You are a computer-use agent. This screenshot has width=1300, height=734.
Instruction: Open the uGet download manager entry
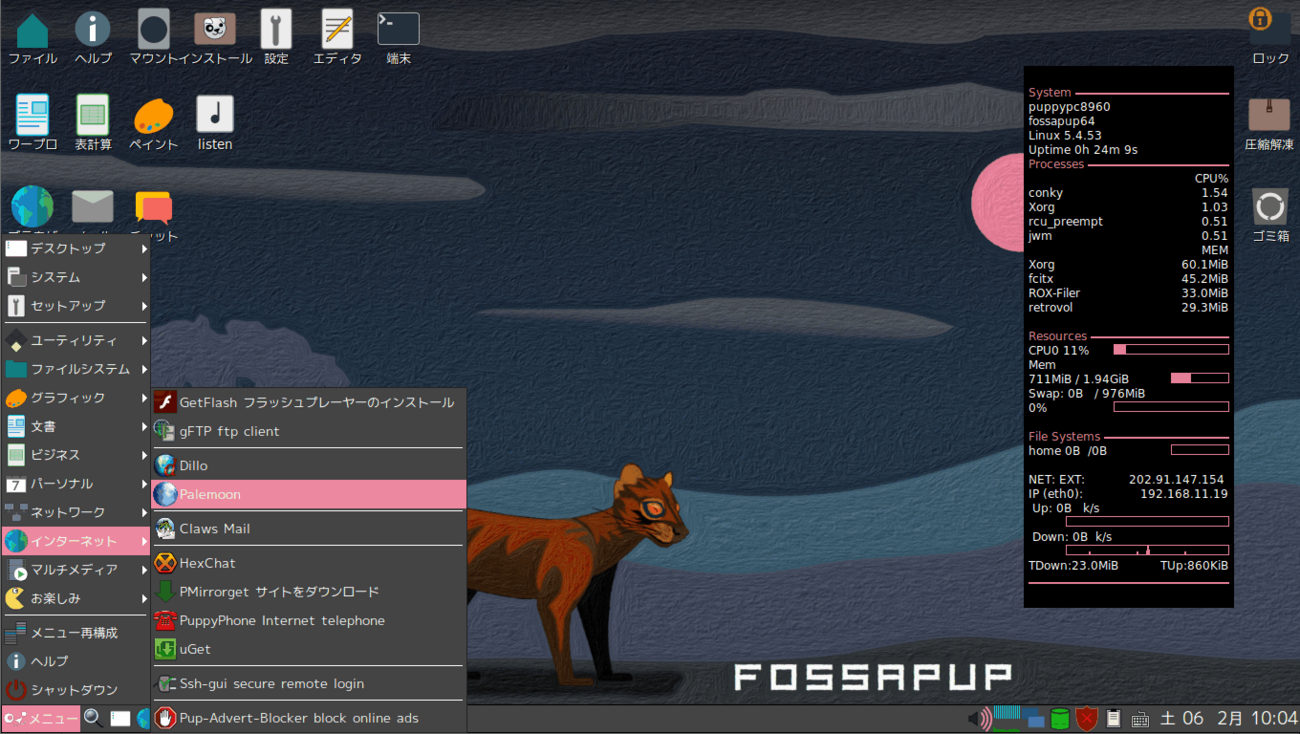click(x=309, y=649)
